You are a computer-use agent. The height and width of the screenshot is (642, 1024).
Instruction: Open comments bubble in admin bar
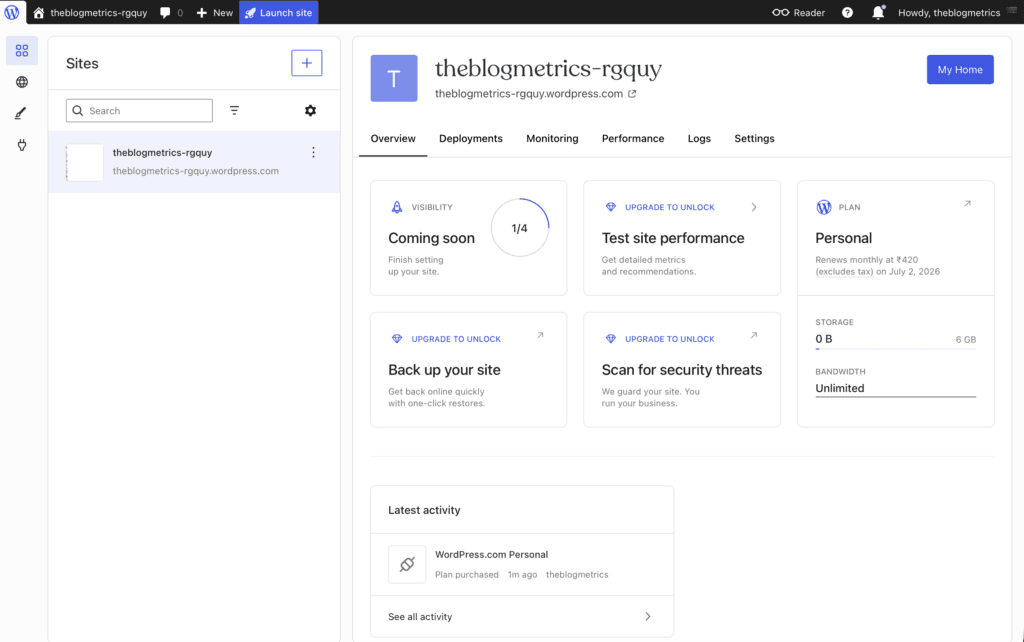click(x=171, y=12)
